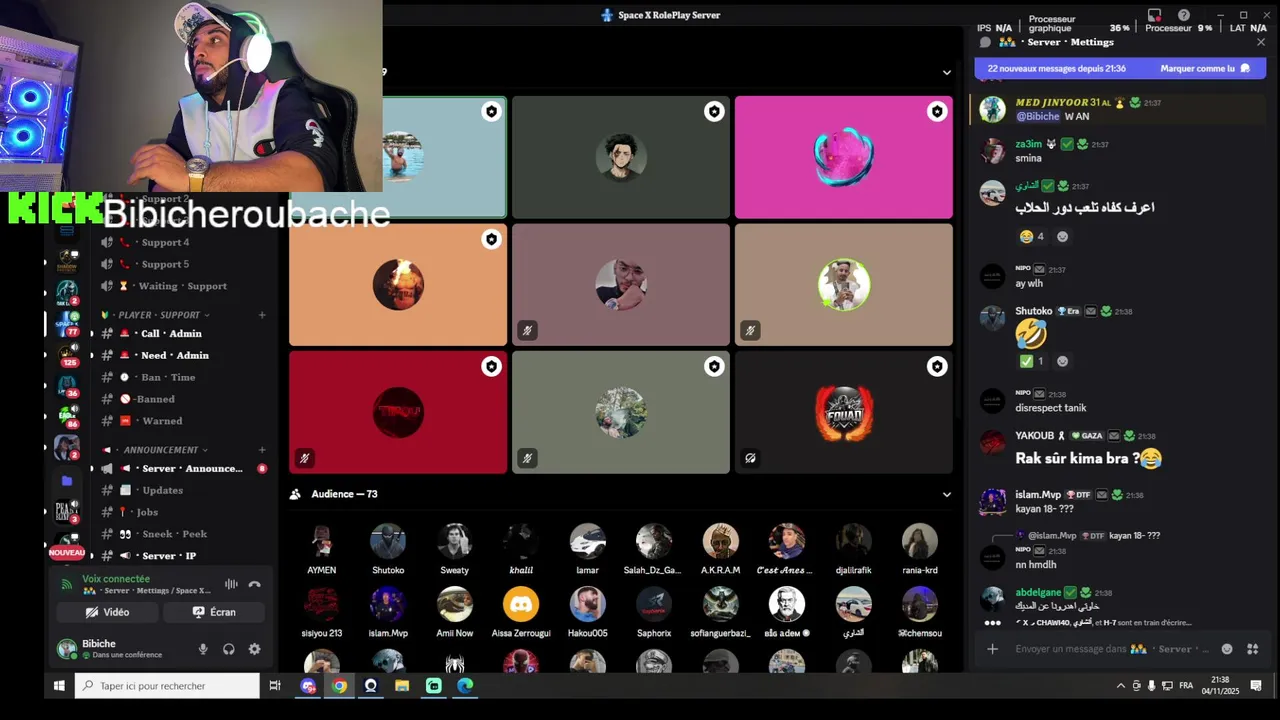Click the Voix connectée status text

116,579
